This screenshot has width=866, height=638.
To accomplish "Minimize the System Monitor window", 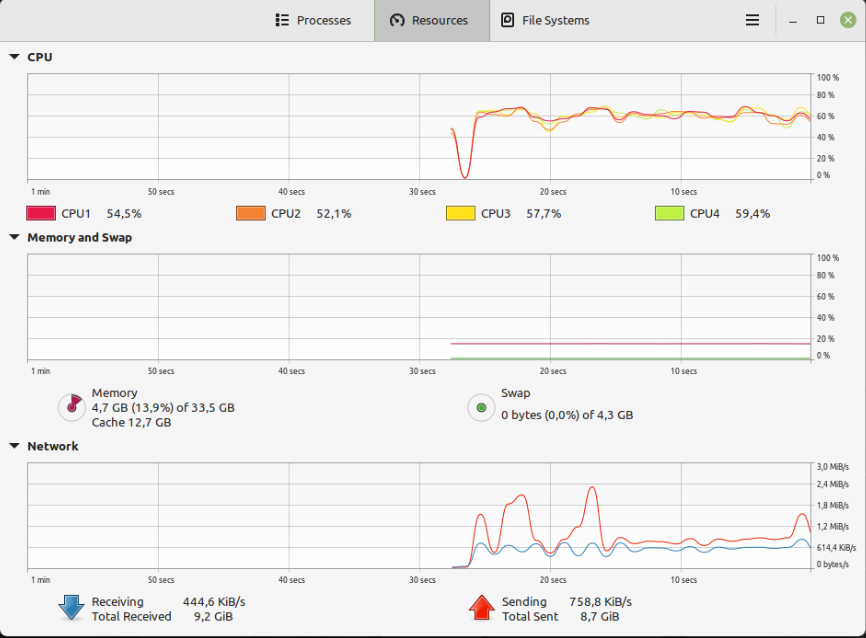I will click(792, 20).
